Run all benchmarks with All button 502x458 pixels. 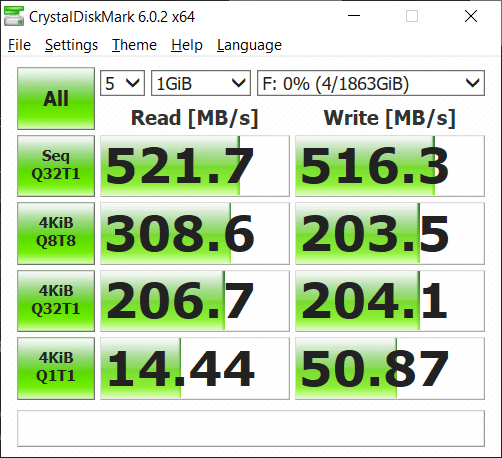pyautogui.click(x=56, y=99)
